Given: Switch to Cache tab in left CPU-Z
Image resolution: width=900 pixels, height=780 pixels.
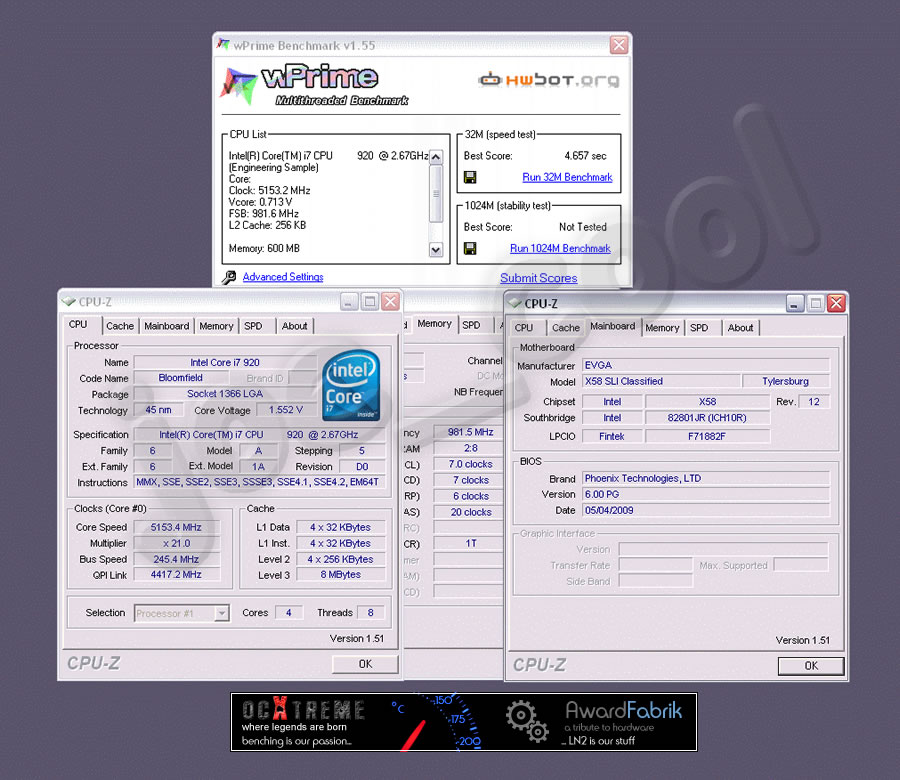Looking at the screenshot, I should pos(120,326).
